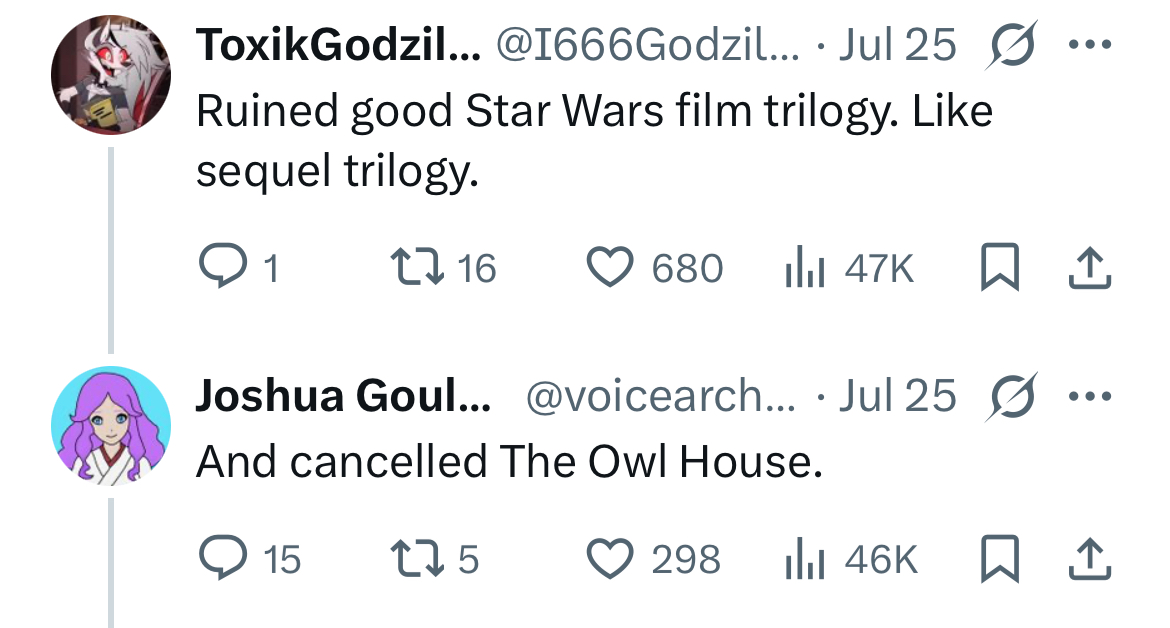The width and height of the screenshot is (1170, 628).
Task: Bookmark ToxikGodzilla's tweet
Action: coord(999,268)
